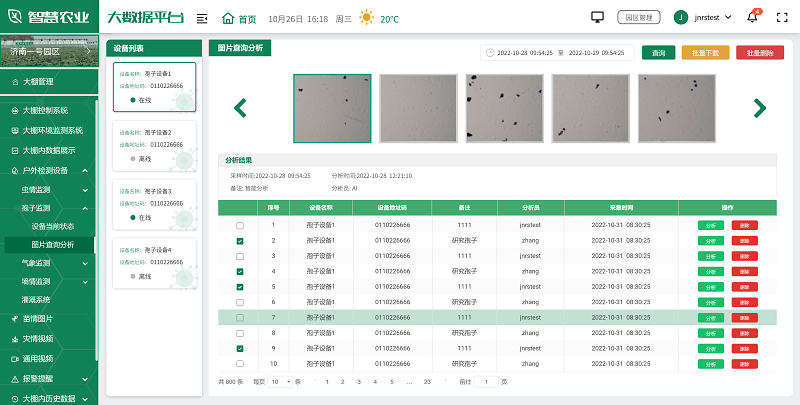Image resolution: width=800 pixels, height=405 pixels.
Task: Check the checkbox for row 1
Action: 239,226
